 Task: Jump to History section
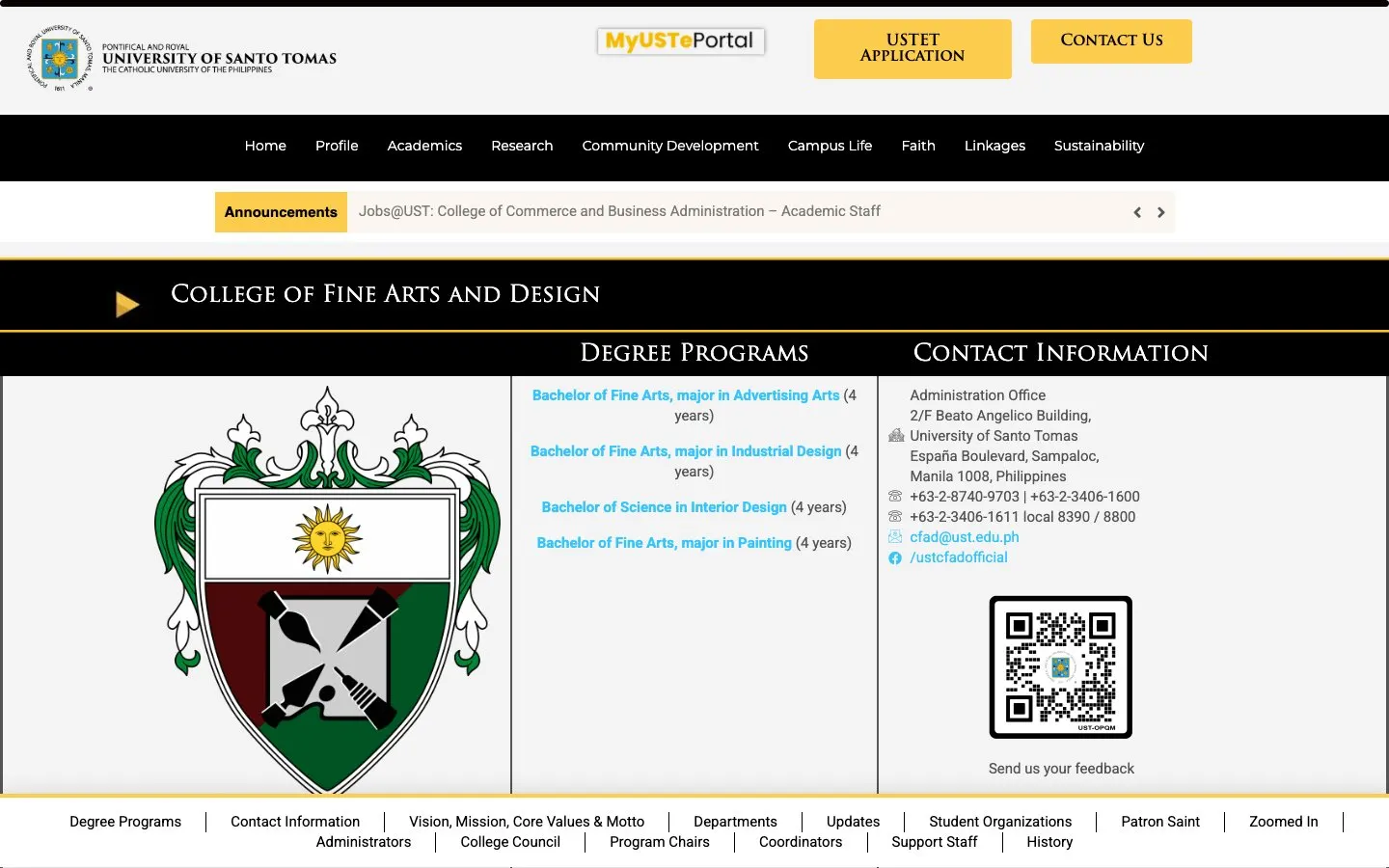pyautogui.click(x=1049, y=842)
